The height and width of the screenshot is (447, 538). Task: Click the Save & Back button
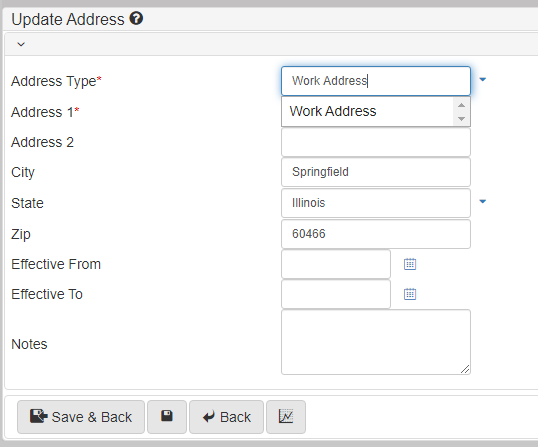[81, 417]
